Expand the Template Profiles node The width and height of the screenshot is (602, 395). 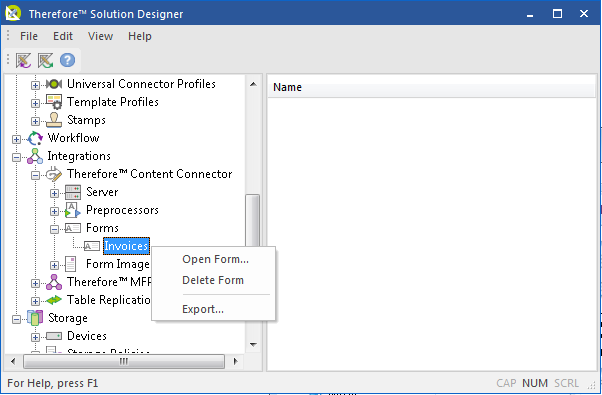(x=35, y=103)
